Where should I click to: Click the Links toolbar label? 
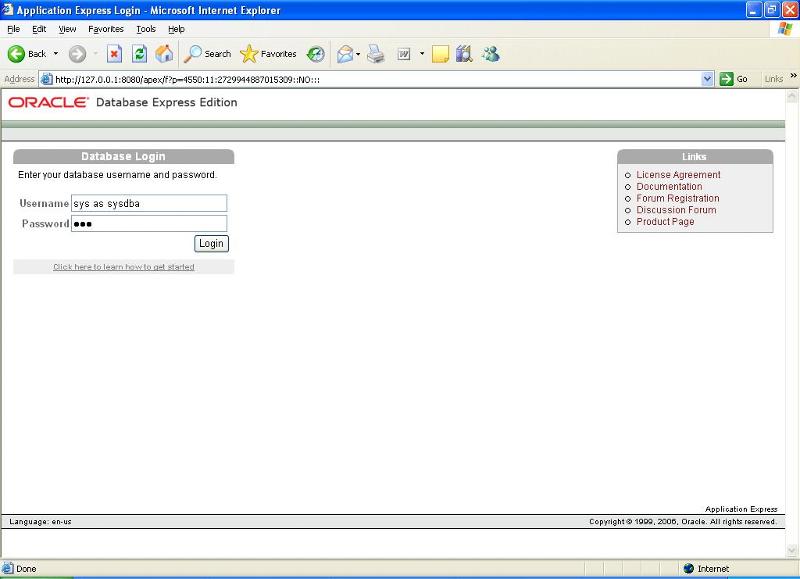pos(773,79)
